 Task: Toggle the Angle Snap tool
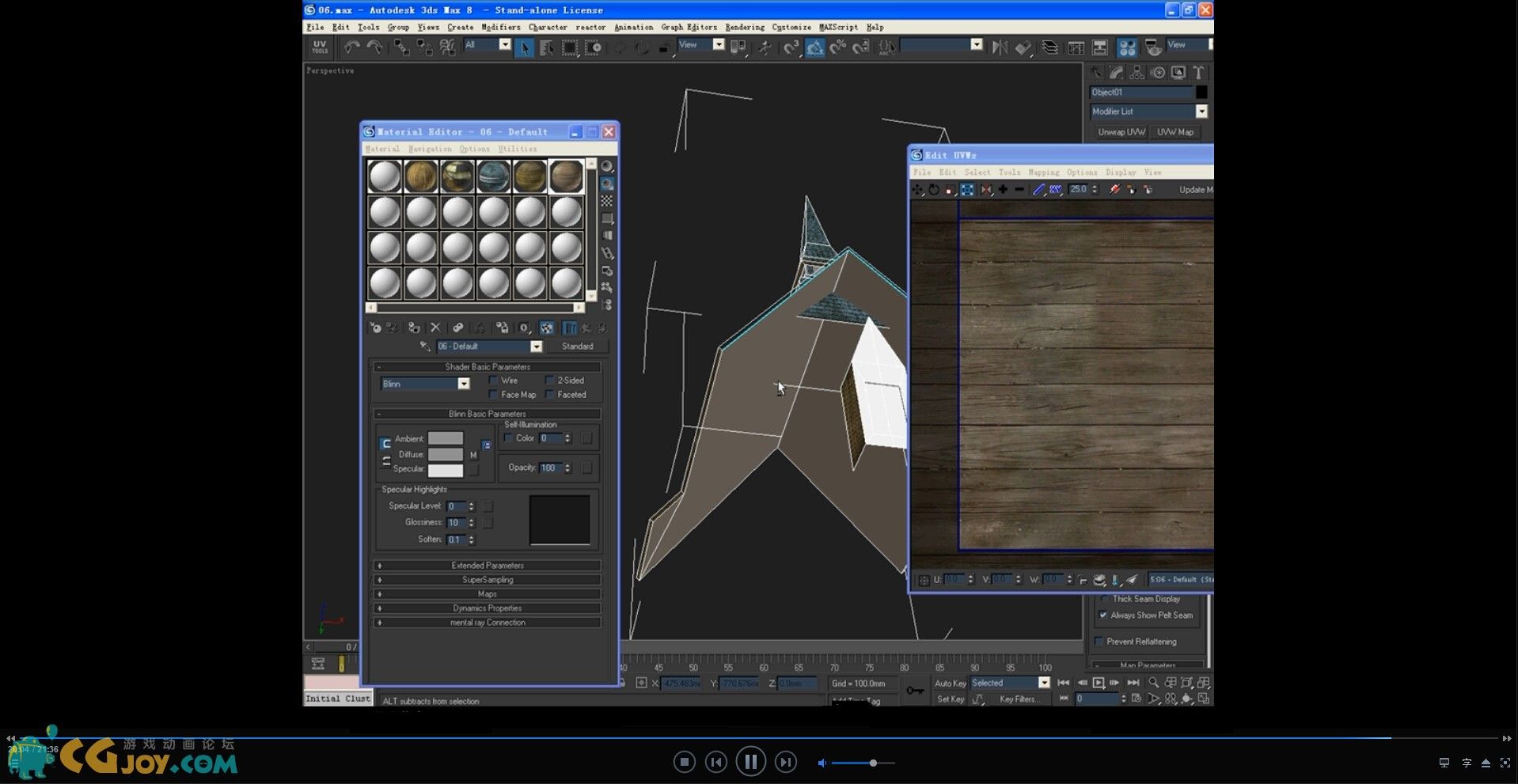click(x=814, y=47)
